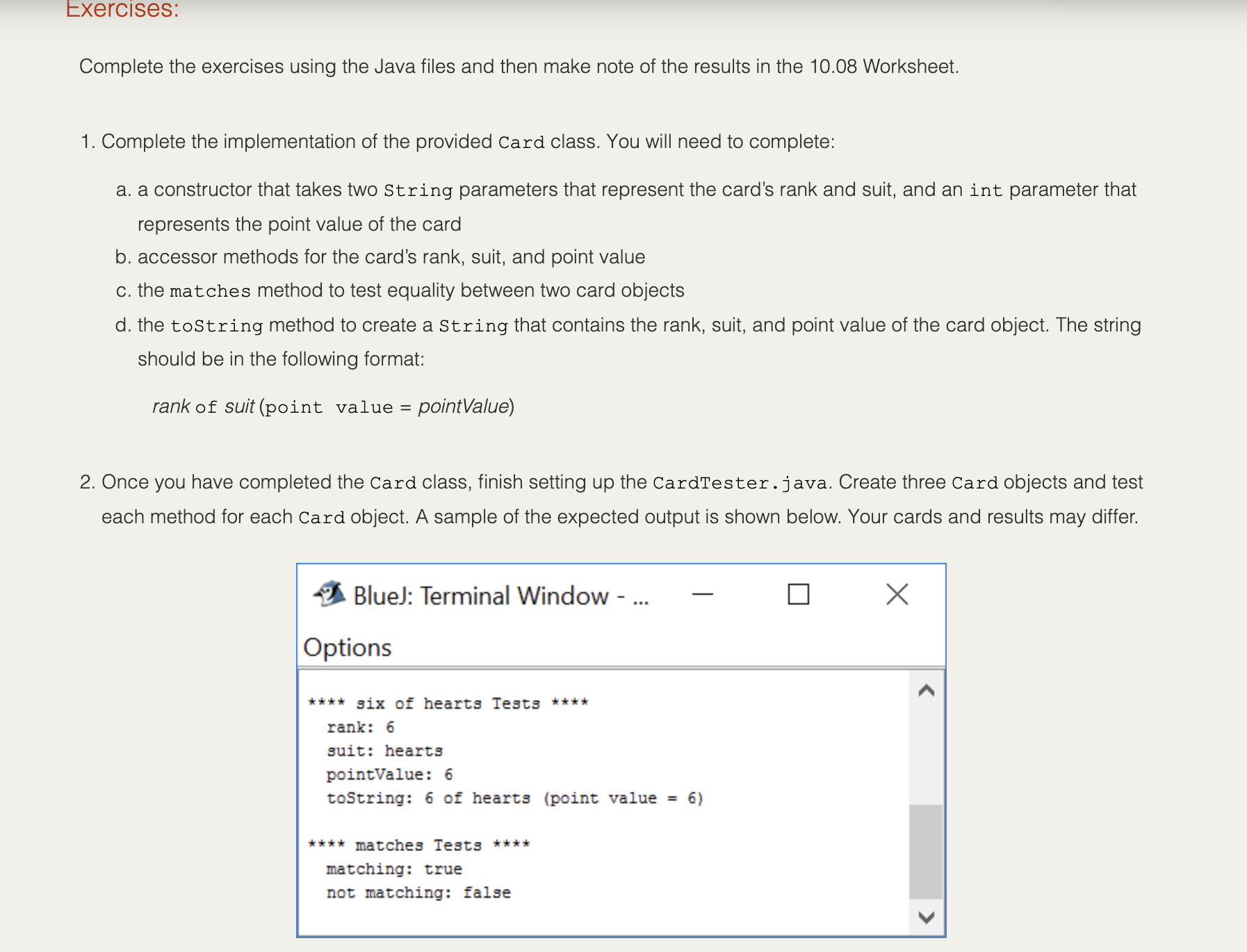The height and width of the screenshot is (952, 1247).
Task: Click the BlueJ bird logo icon
Action: [329, 594]
